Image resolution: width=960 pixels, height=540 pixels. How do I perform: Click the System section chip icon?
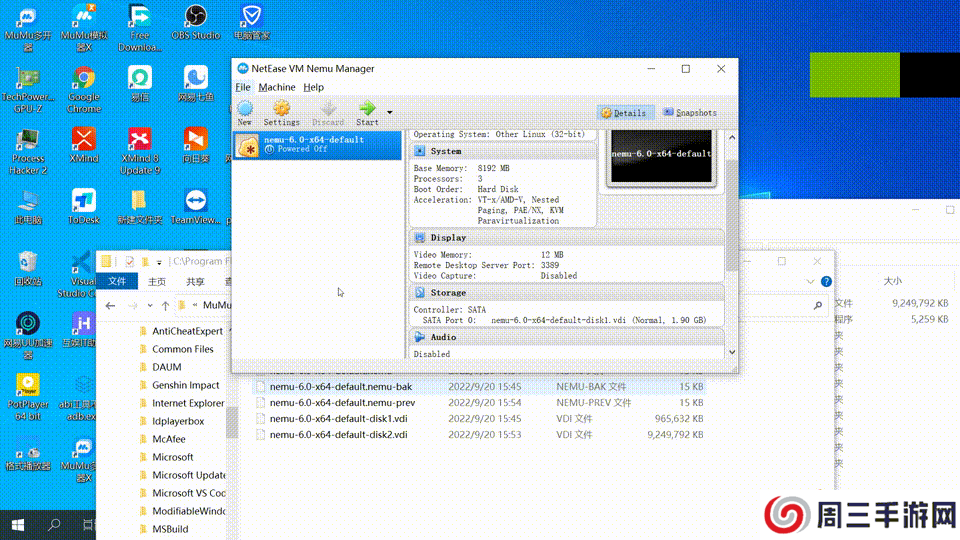[420, 151]
